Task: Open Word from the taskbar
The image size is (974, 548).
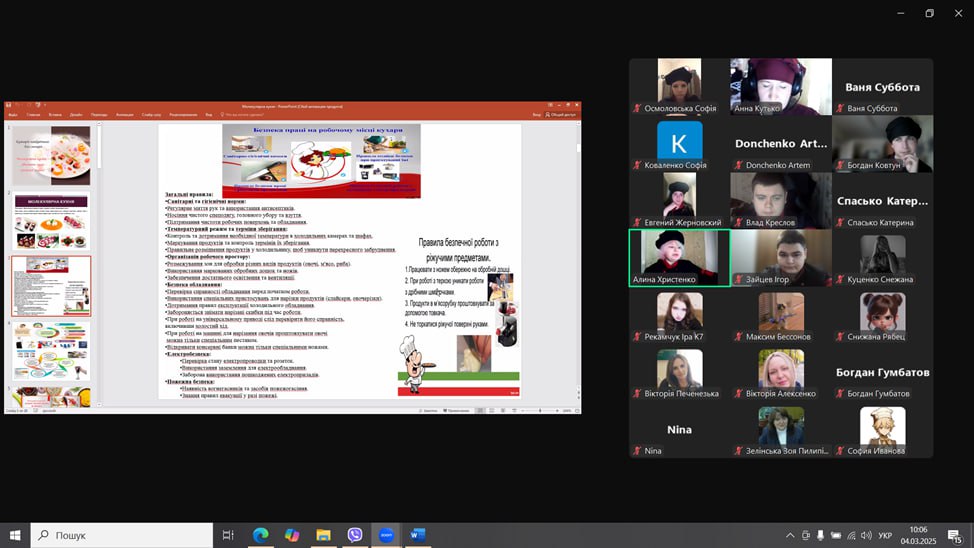Action: [417, 535]
